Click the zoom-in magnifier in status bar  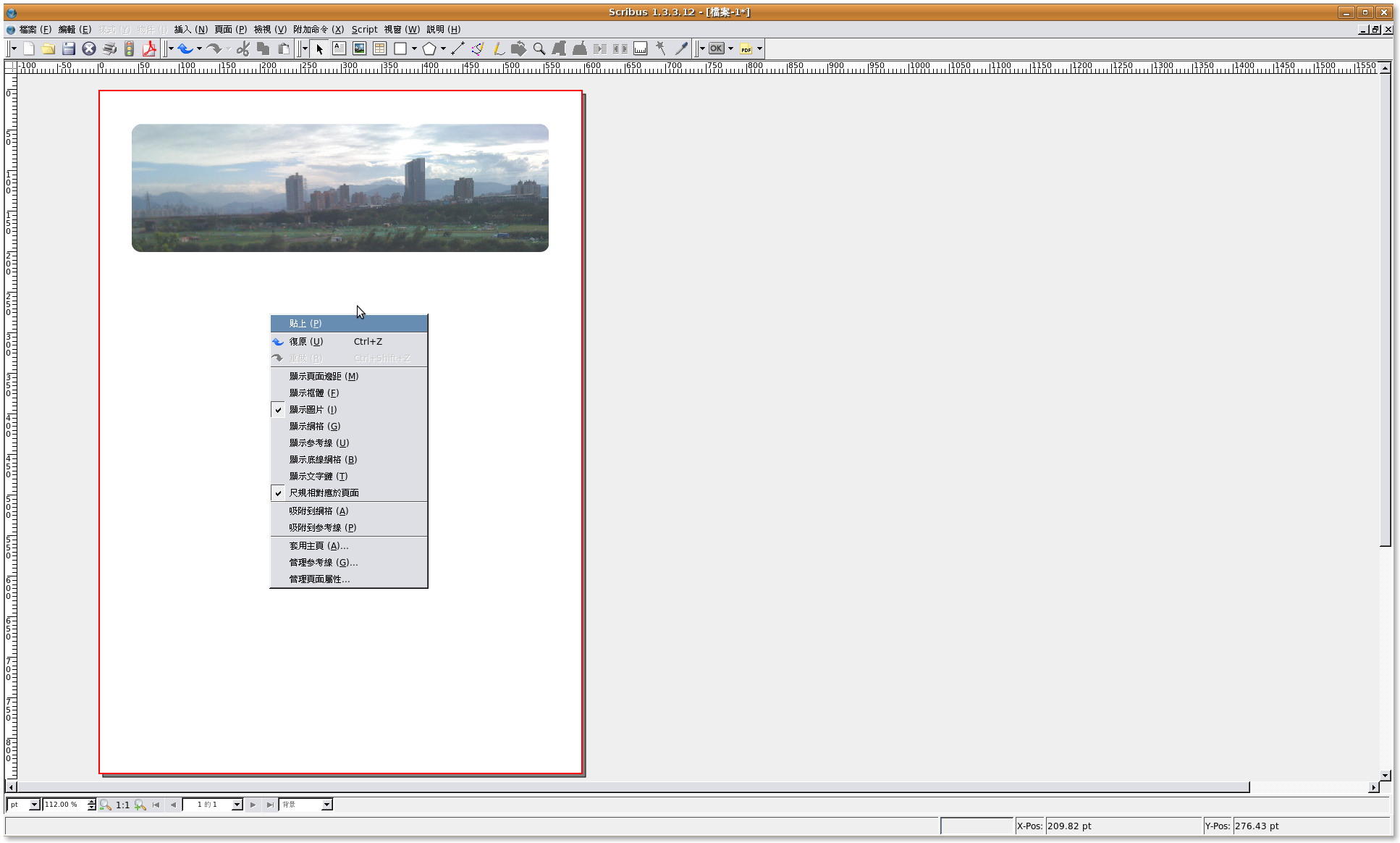coord(140,805)
